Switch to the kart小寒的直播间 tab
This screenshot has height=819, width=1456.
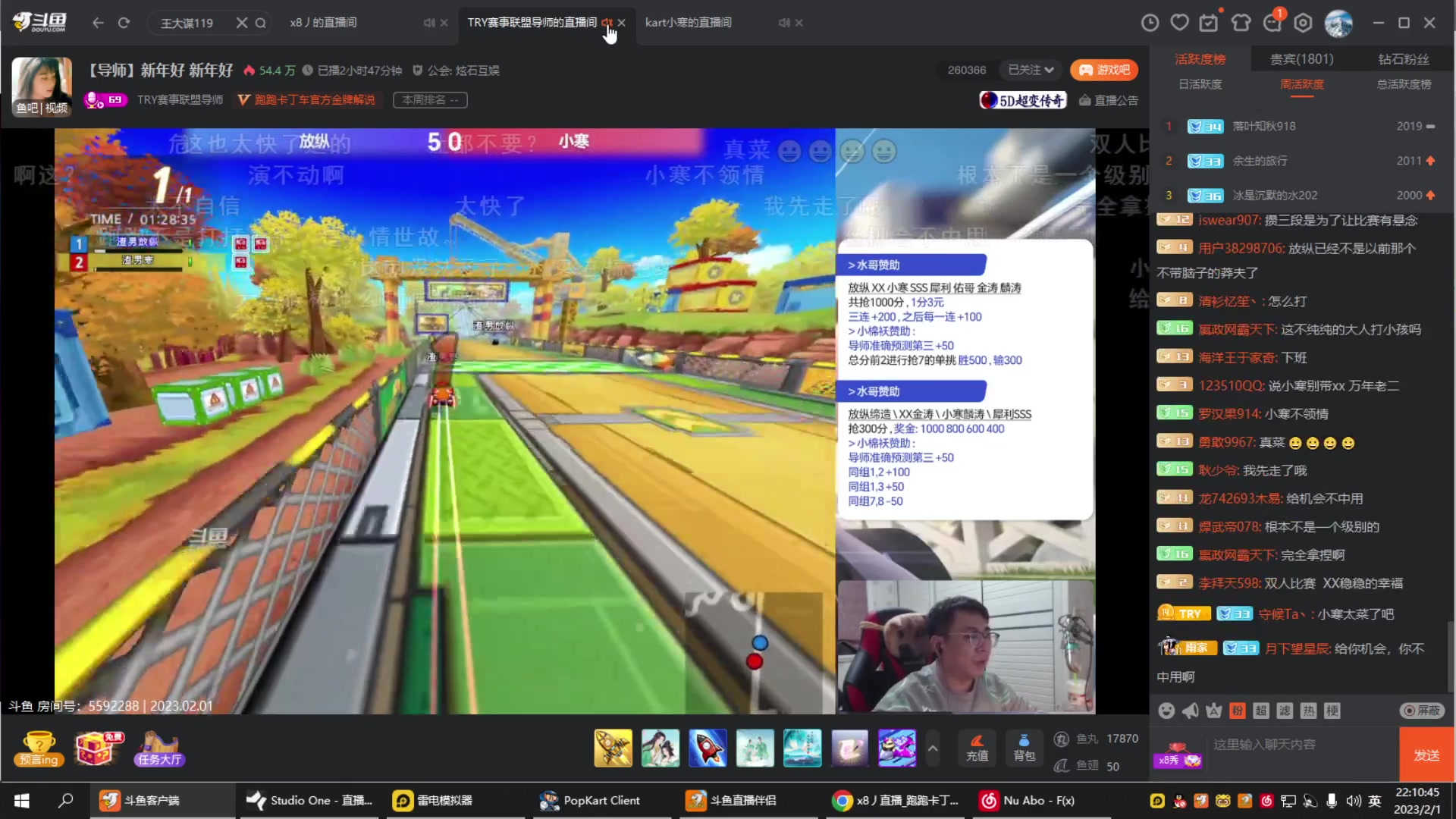pyautogui.click(x=689, y=23)
